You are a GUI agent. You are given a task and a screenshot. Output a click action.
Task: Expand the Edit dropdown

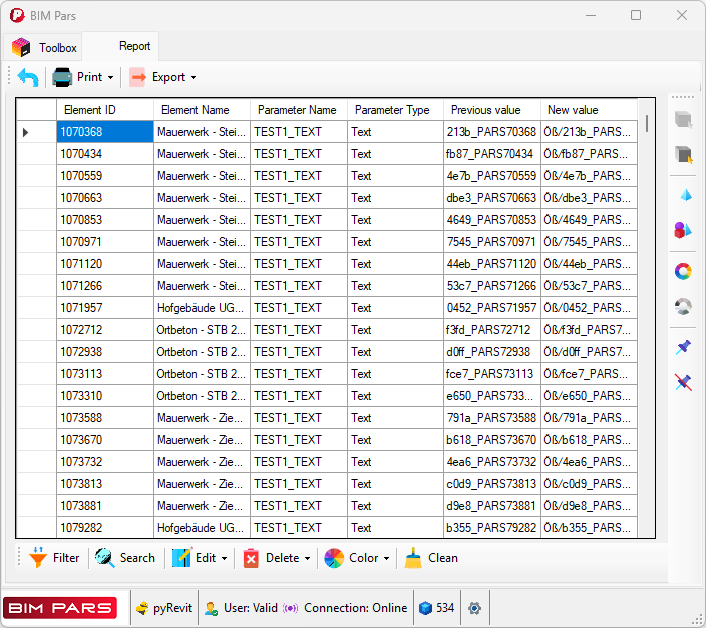[x=200, y=558]
